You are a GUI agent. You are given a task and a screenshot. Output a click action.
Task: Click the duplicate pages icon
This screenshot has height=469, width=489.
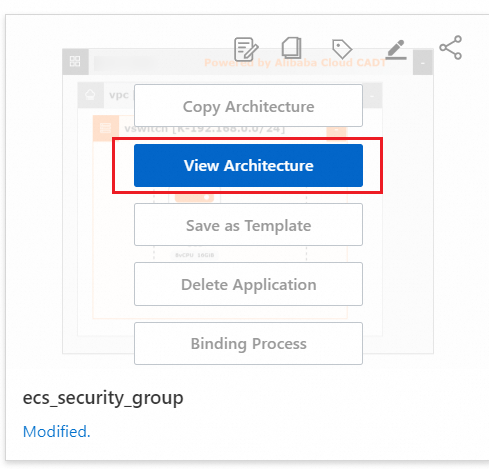(292, 48)
